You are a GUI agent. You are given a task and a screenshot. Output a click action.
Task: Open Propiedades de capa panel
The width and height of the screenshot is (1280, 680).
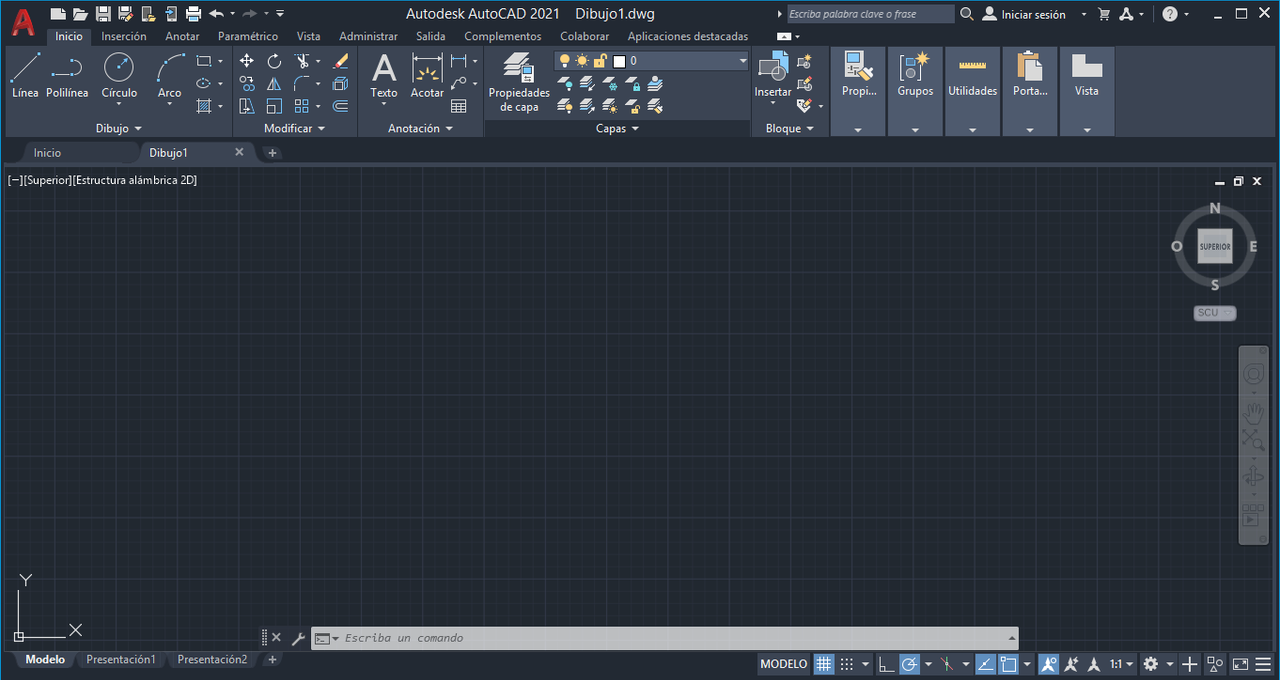pos(519,82)
